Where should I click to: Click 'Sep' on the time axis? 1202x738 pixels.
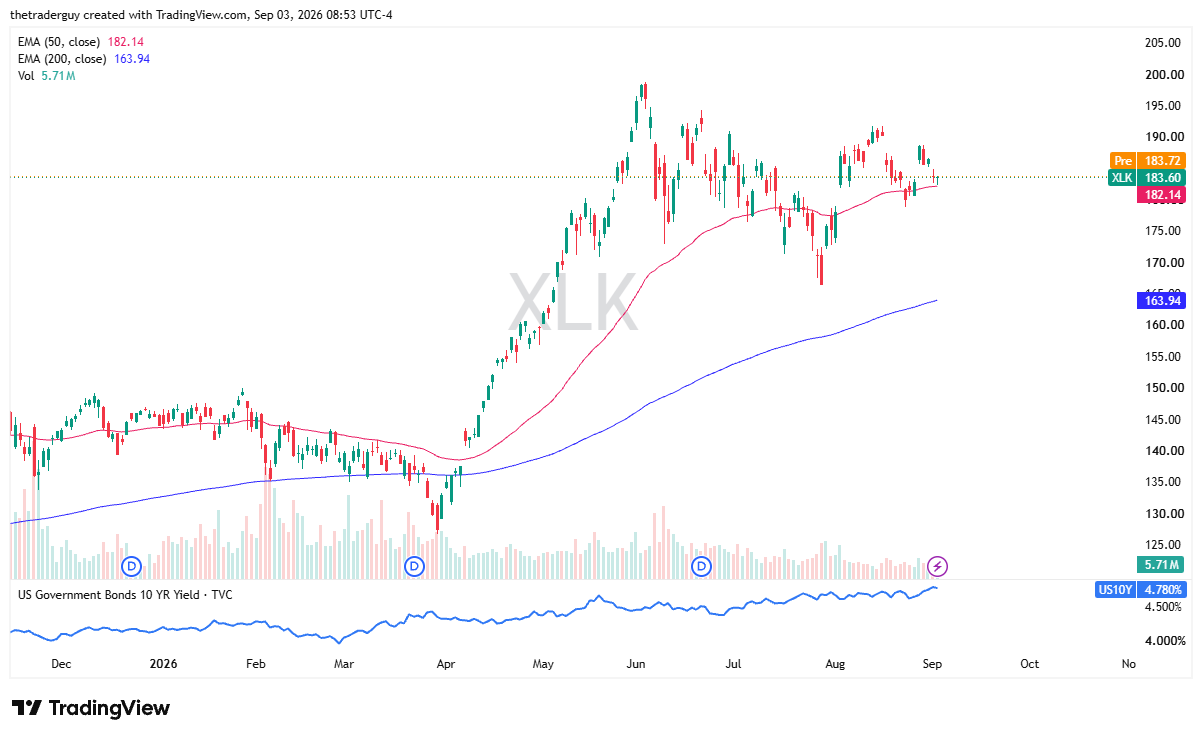(x=931, y=664)
